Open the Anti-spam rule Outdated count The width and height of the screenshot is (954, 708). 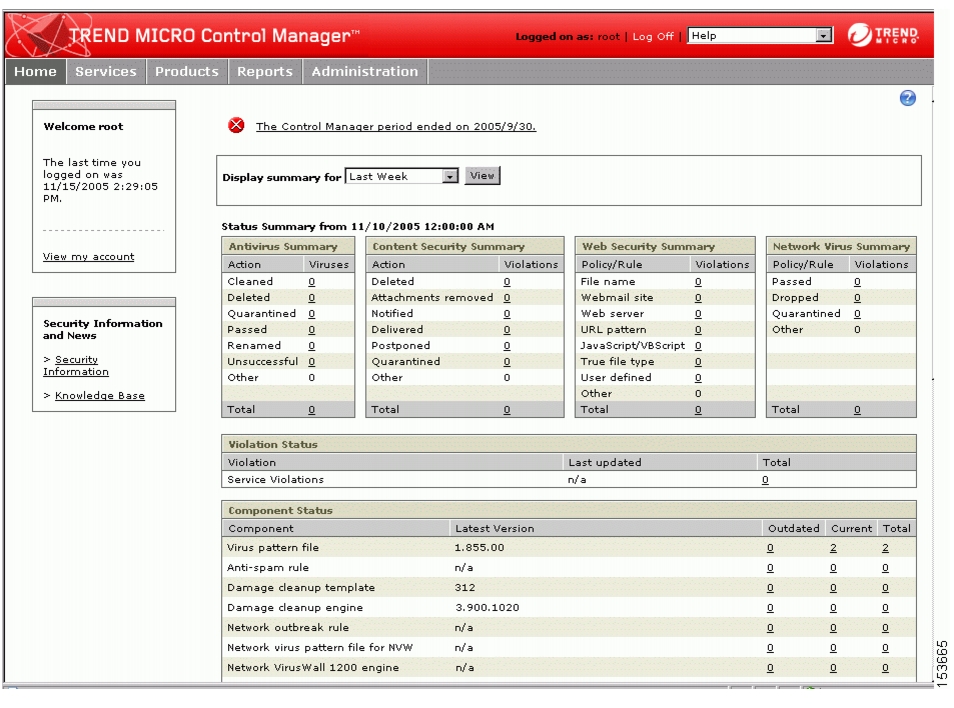(770, 568)
